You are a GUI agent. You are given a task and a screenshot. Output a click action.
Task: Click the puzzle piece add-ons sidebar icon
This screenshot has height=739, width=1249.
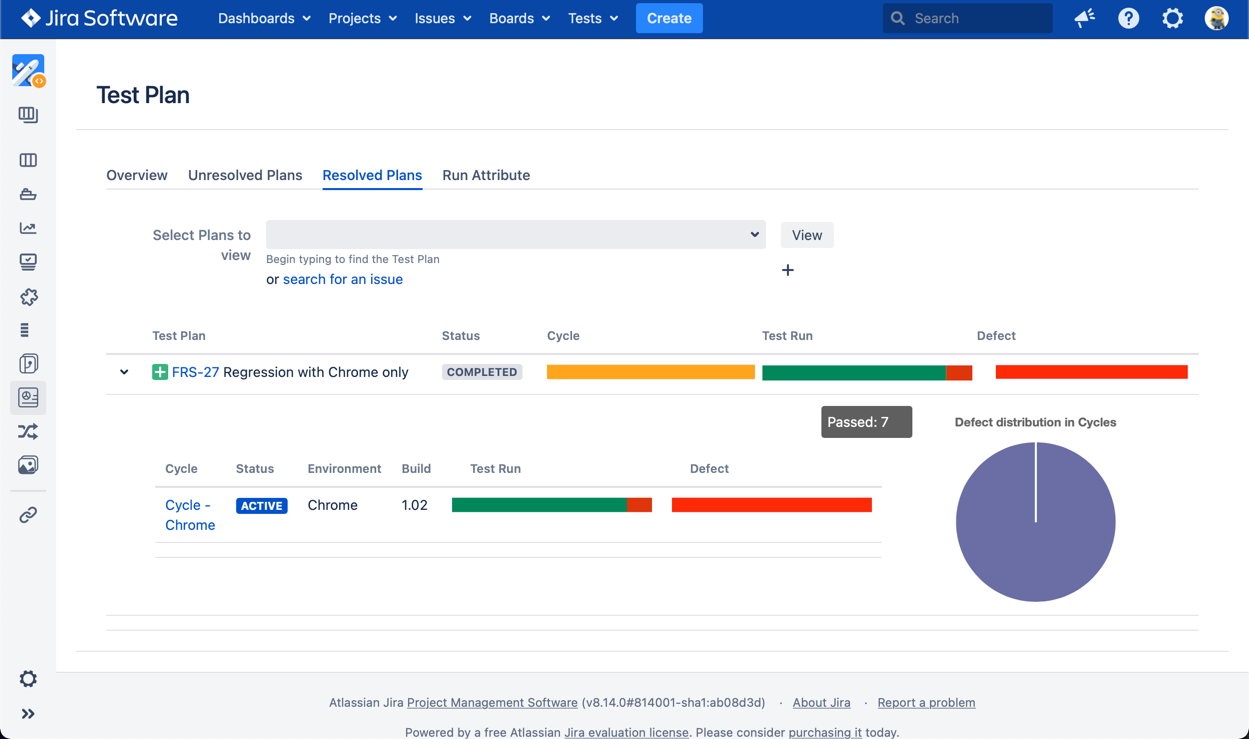(28, 297)
